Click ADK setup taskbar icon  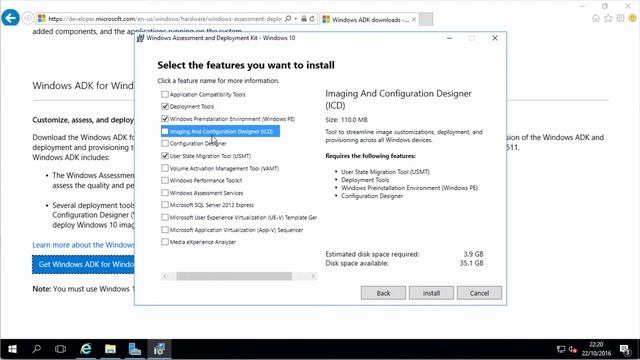[x=159, y=349]
